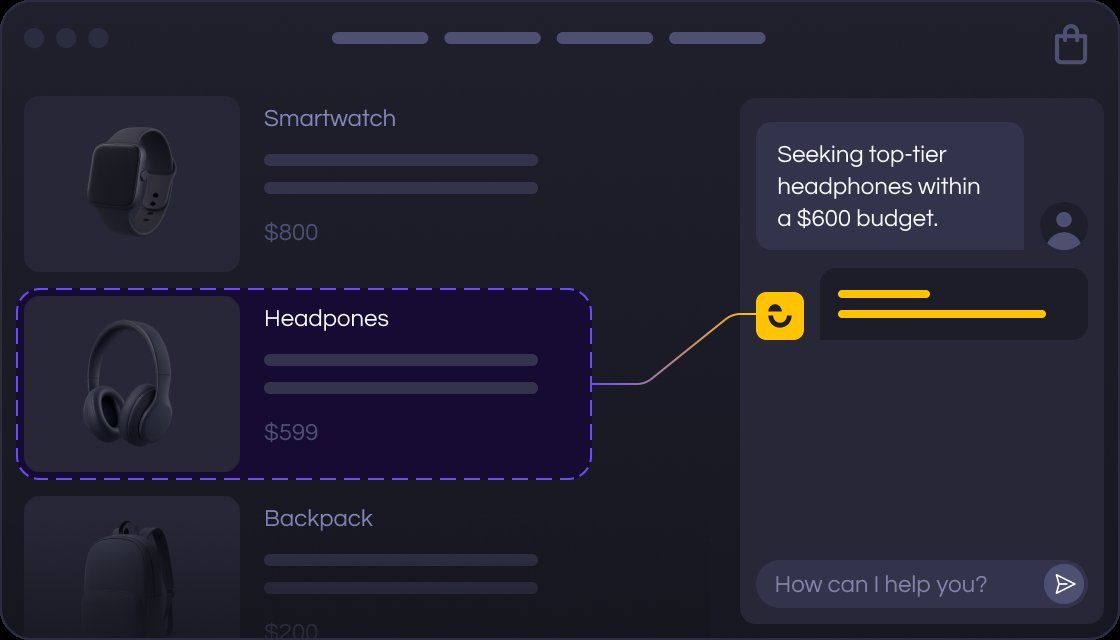Image resolution: width=1120 pixels, height=640 pixels.
Task: Click the yellow smiley chatbot icon
Action: pyautogui.click(x=780, y=316)
